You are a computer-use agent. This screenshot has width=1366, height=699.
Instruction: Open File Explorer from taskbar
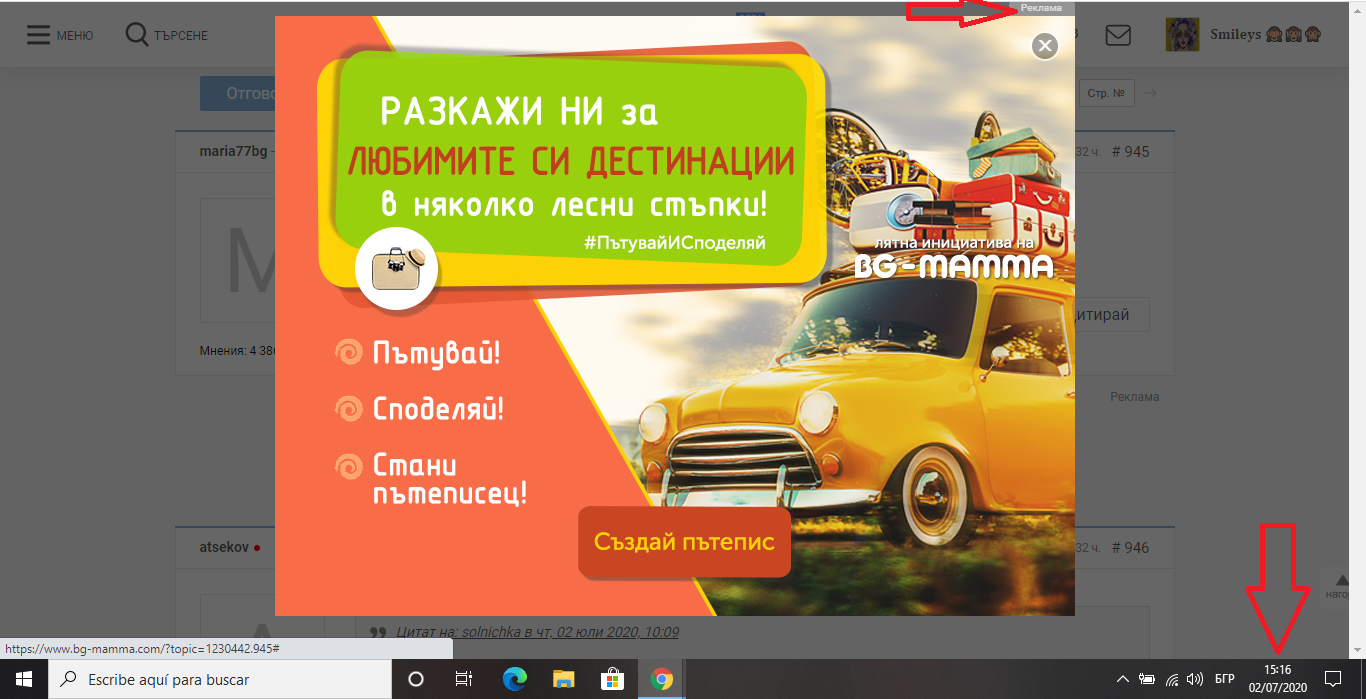(563, 679)
